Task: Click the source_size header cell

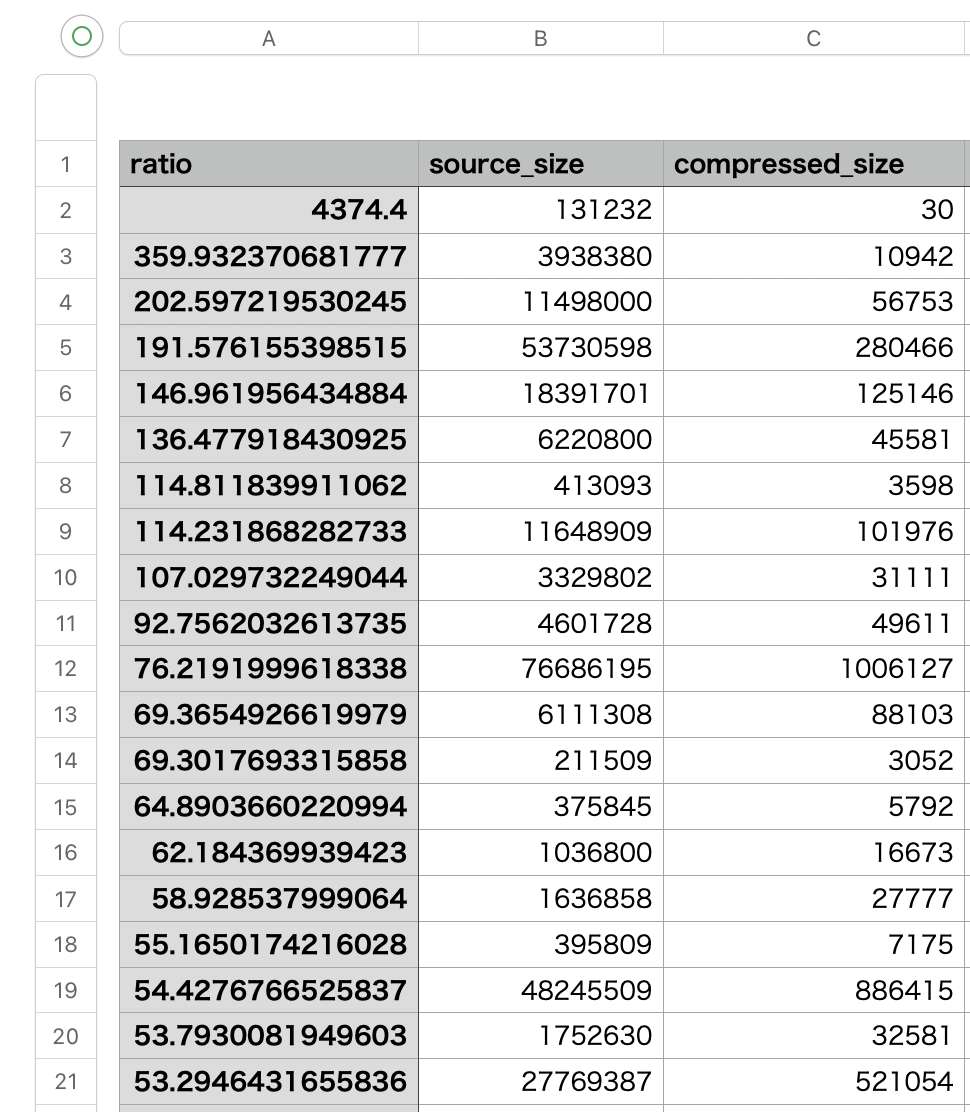Action: coord(541,164)
